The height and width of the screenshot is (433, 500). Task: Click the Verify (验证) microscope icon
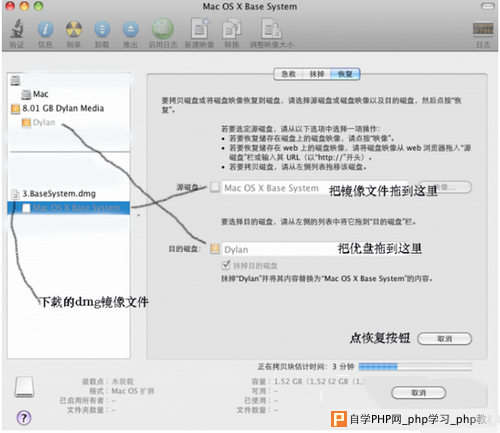point(17,29)
